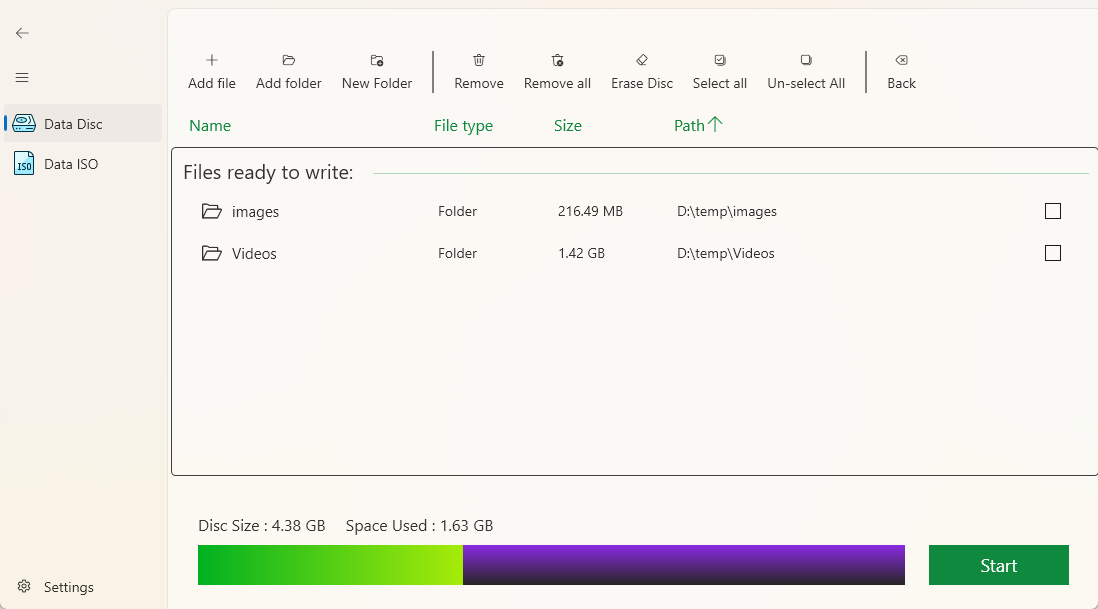Sort the list by Path column

(x=697, y=125)
